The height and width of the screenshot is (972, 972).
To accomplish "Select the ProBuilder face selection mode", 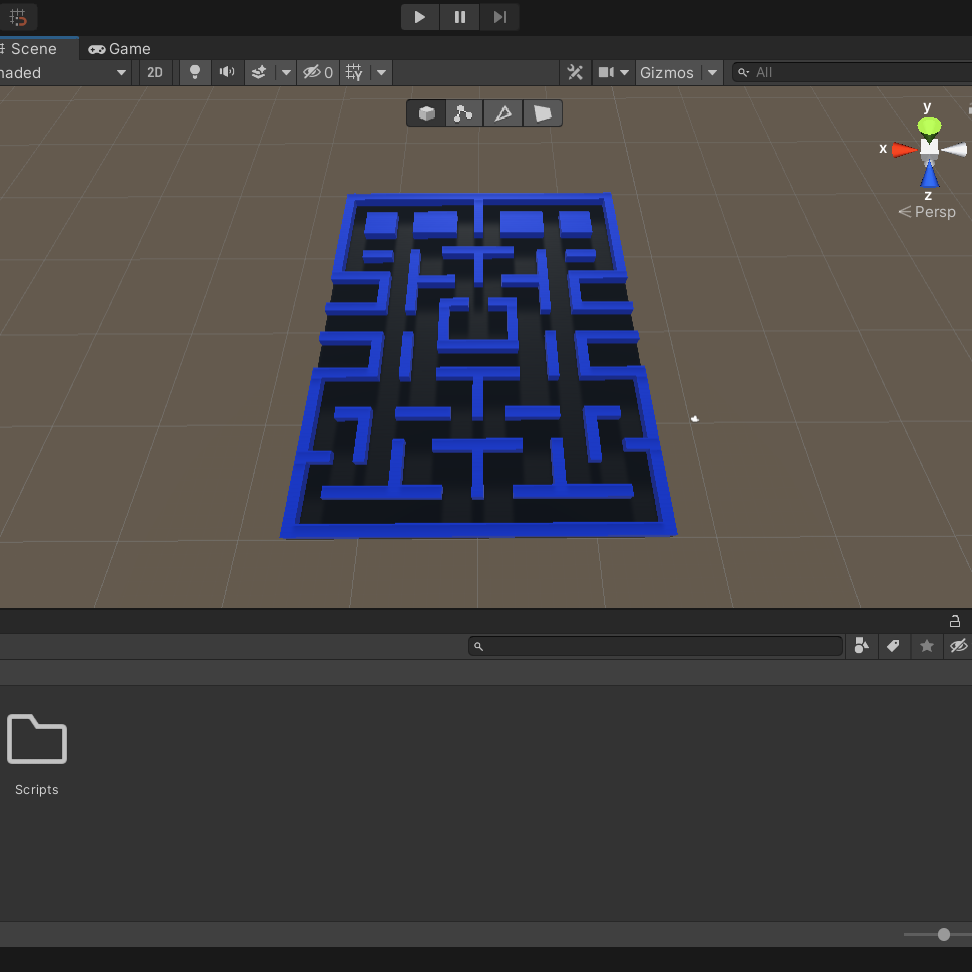I will 542,113.
